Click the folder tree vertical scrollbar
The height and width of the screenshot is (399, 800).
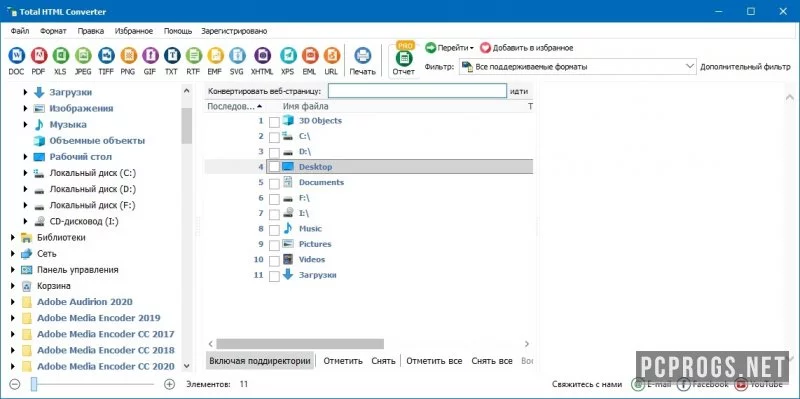186,126
